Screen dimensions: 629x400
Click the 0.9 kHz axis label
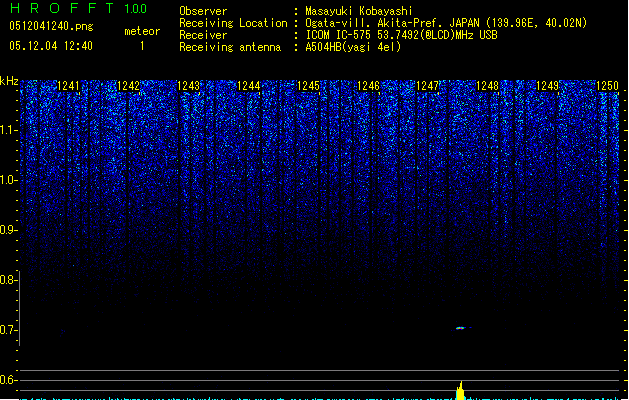click(8, 230)
